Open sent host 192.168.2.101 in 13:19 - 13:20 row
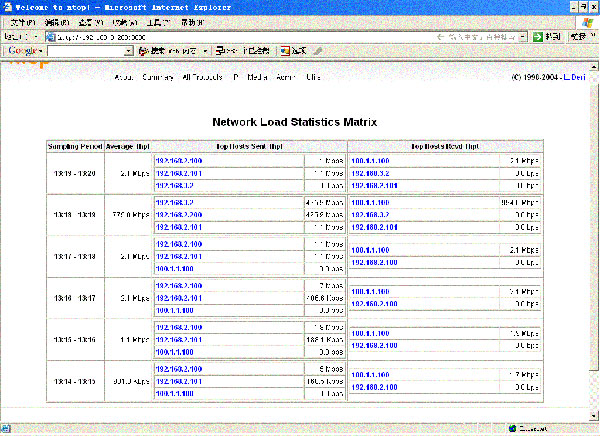Viewport: 600px width, 436px height. click(179, 173)
